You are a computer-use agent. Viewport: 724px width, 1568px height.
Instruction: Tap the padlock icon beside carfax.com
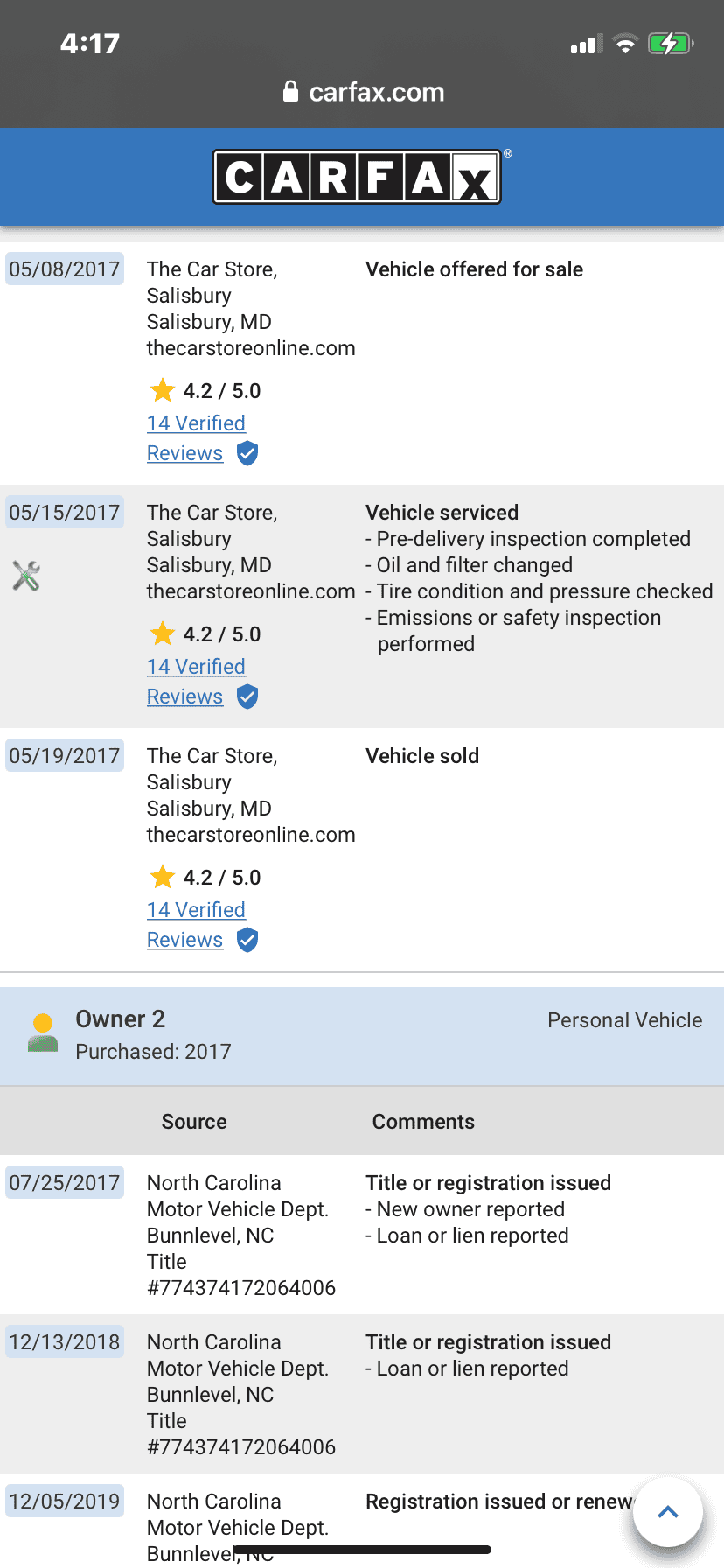click(291, 91)
